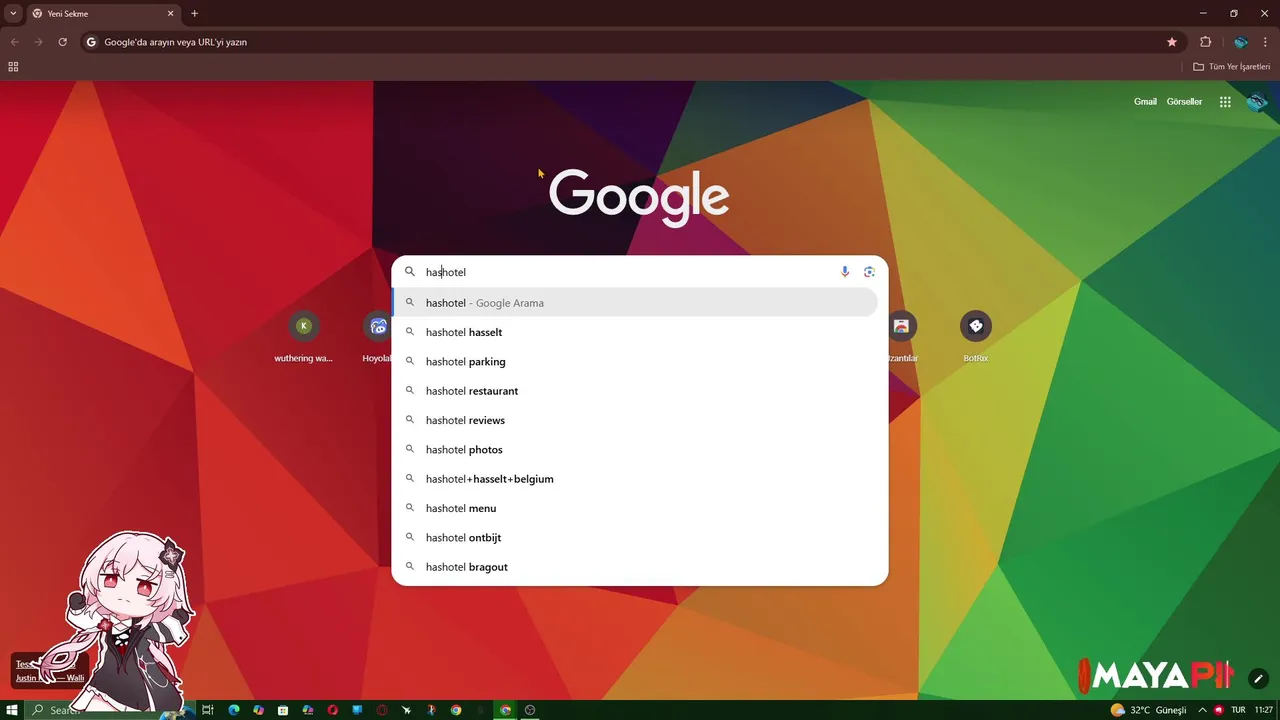This screenshot has height=720, width=1280.
Task: Open the Apps grid in bookmarks bar
Action: 13,67
